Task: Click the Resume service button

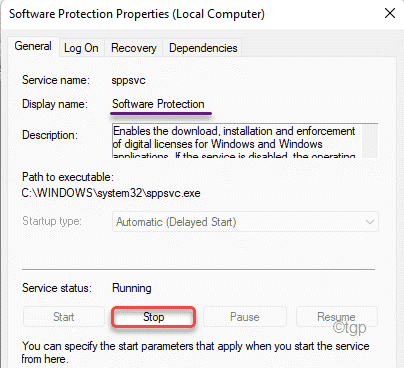Action: (337, 317)
